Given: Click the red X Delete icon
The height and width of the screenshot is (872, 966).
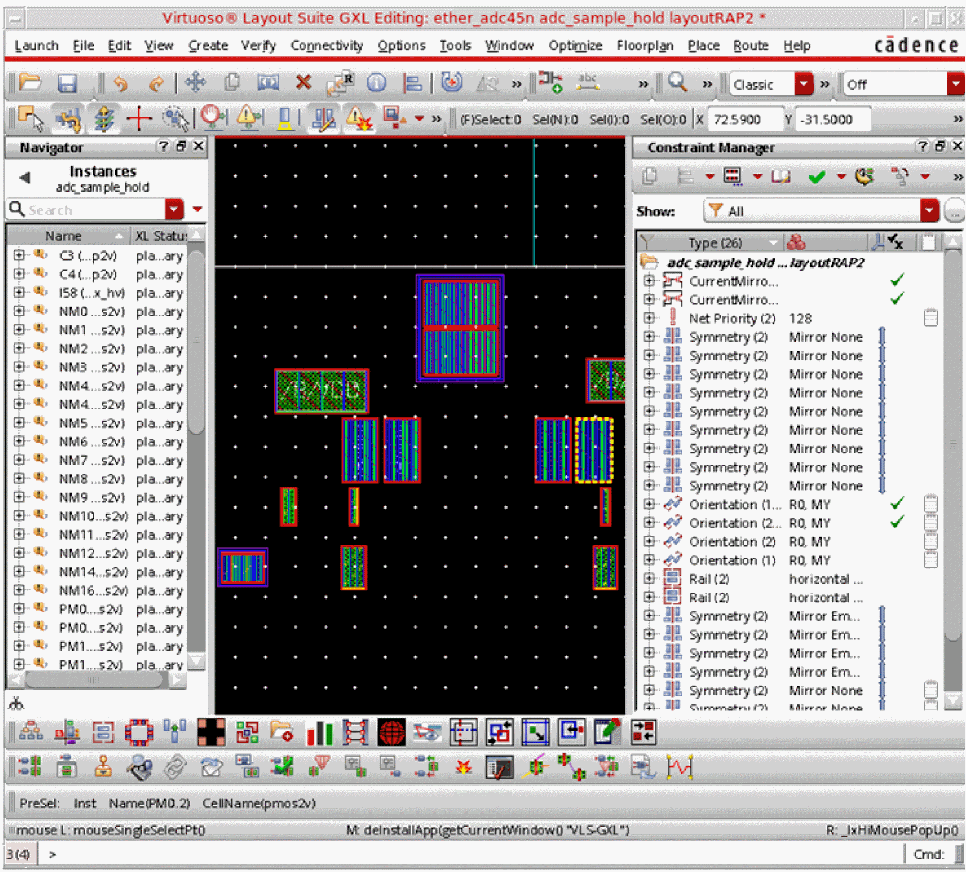Looking at the screenshot, I should point(303,84).
